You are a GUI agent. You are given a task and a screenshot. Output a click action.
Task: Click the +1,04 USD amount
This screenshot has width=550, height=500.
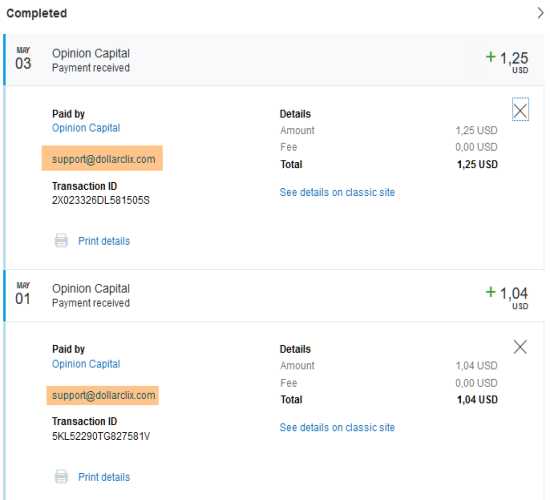click(x=507, y=297)
